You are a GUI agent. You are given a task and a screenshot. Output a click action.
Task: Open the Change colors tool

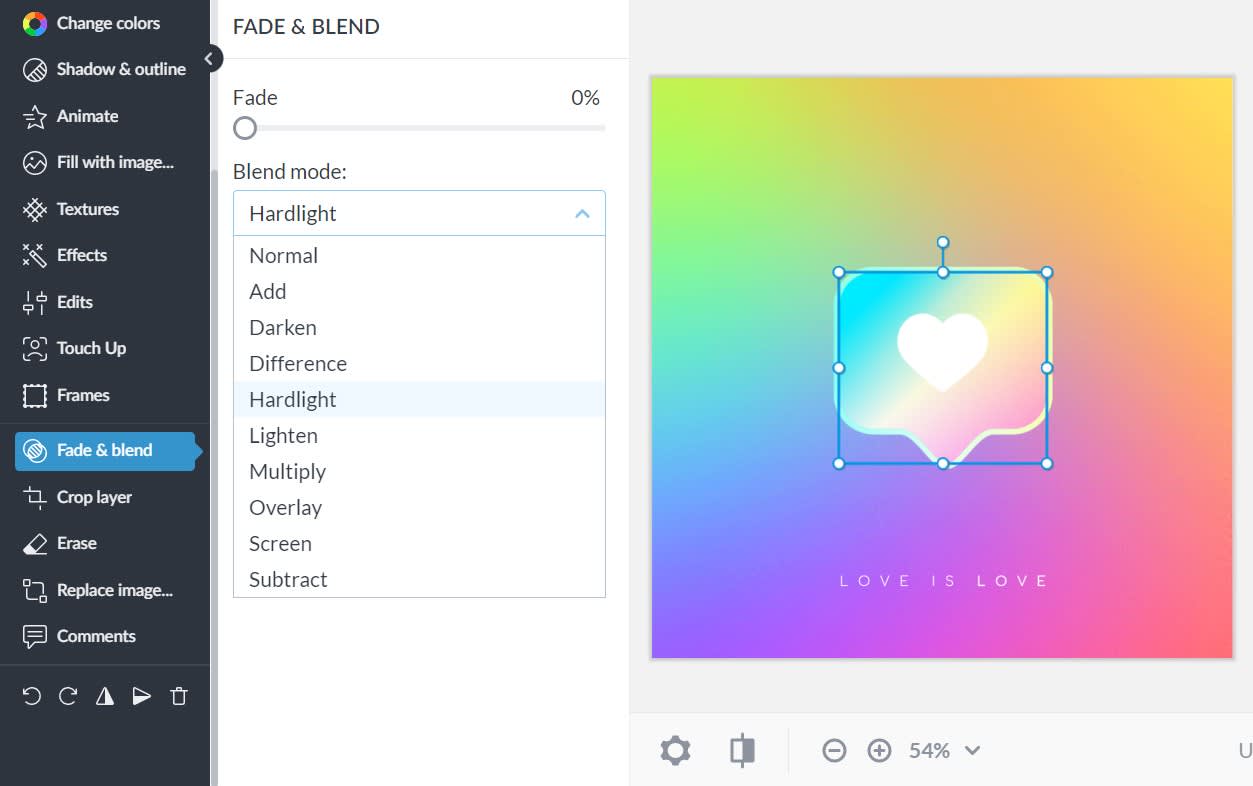(x=107, y=23)
